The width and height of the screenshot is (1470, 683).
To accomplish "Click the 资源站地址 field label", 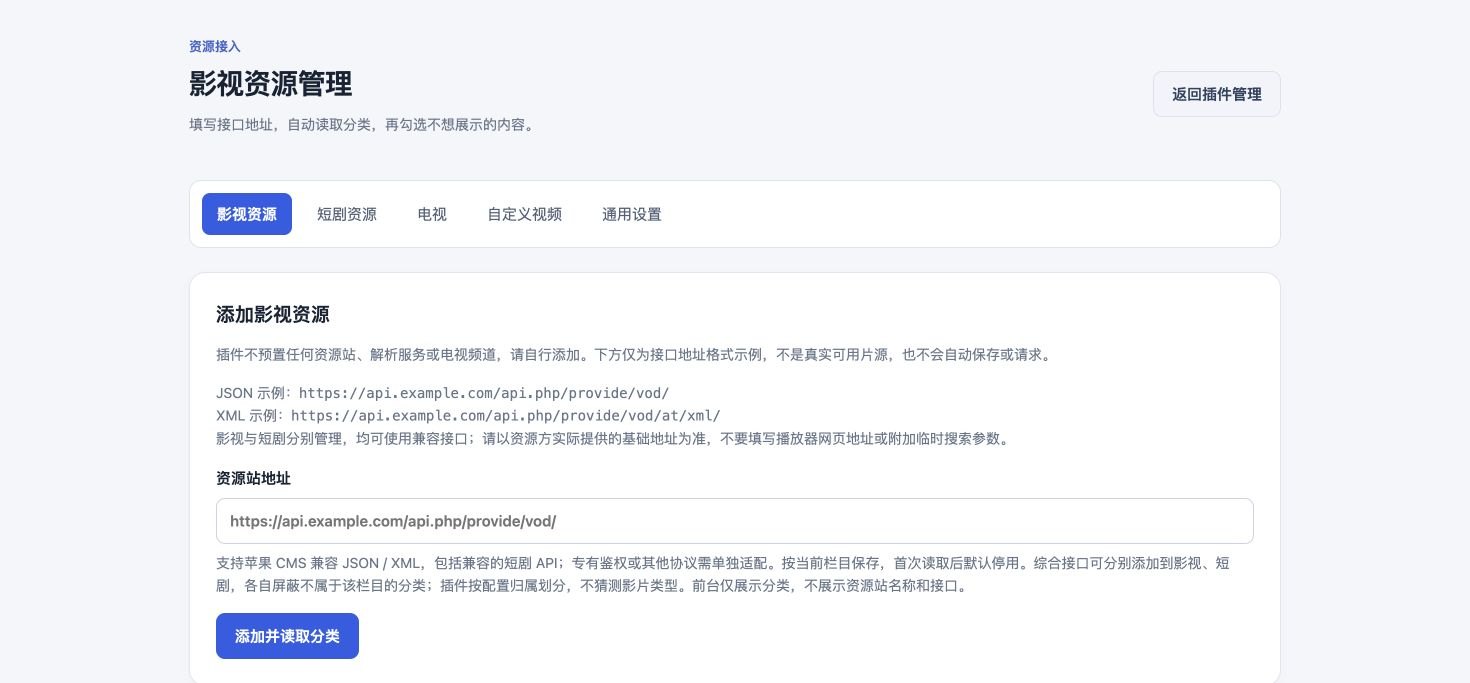I will click(x=254, y=478).
